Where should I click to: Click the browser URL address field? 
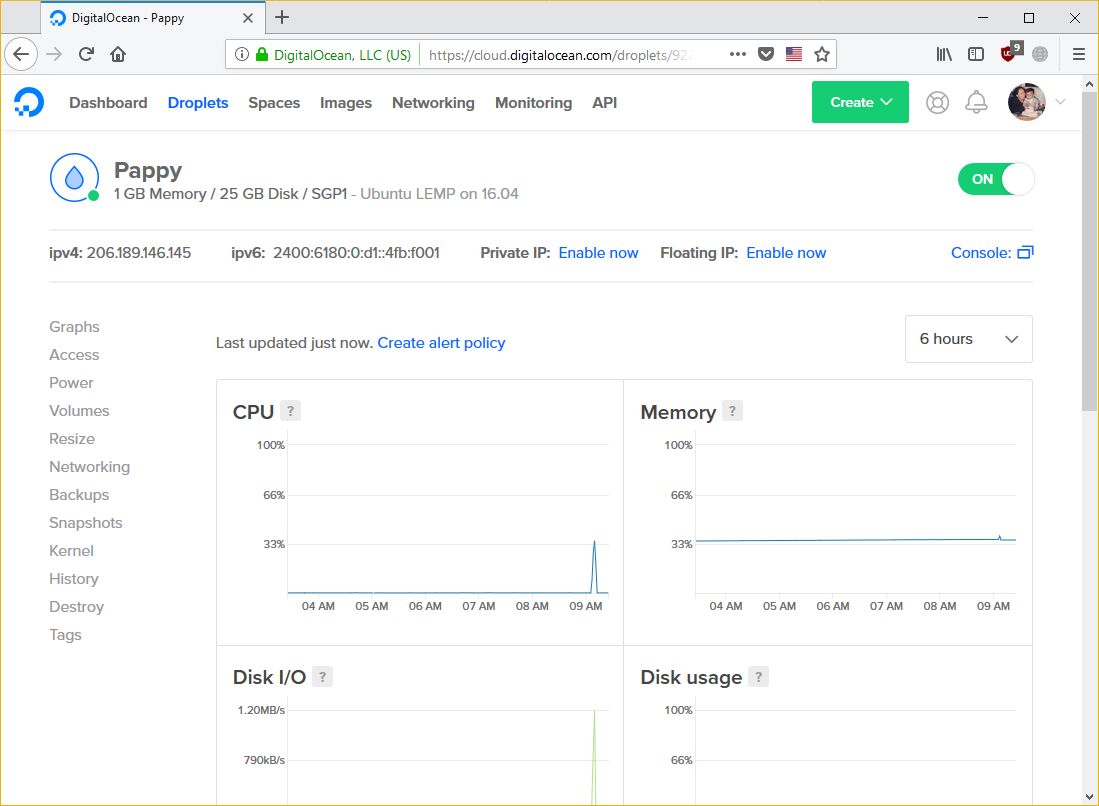pyautogui.click(x=559, y=55)
